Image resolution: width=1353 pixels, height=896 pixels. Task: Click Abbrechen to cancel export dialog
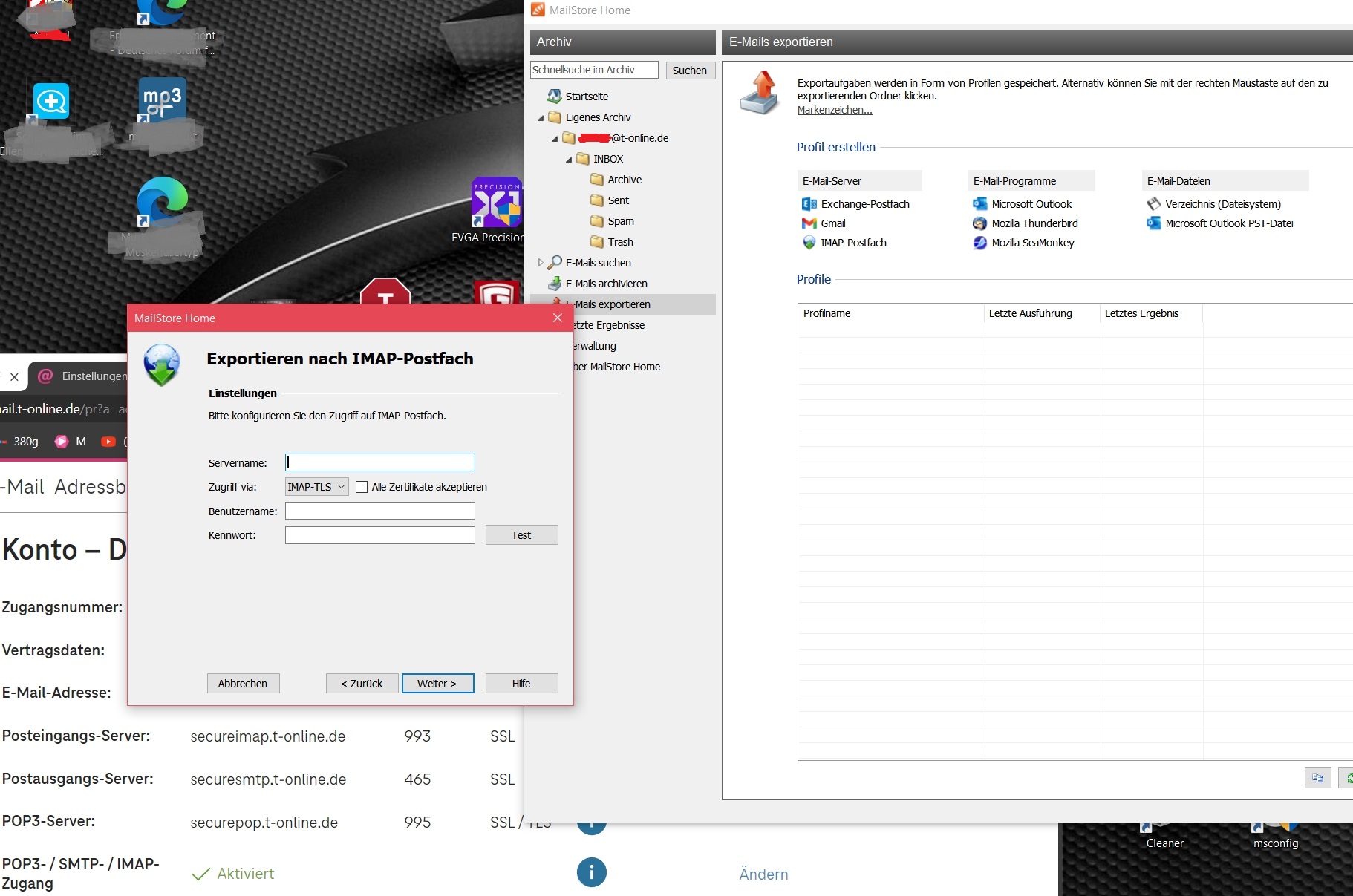pyautogui.click(x=243, y=684)
